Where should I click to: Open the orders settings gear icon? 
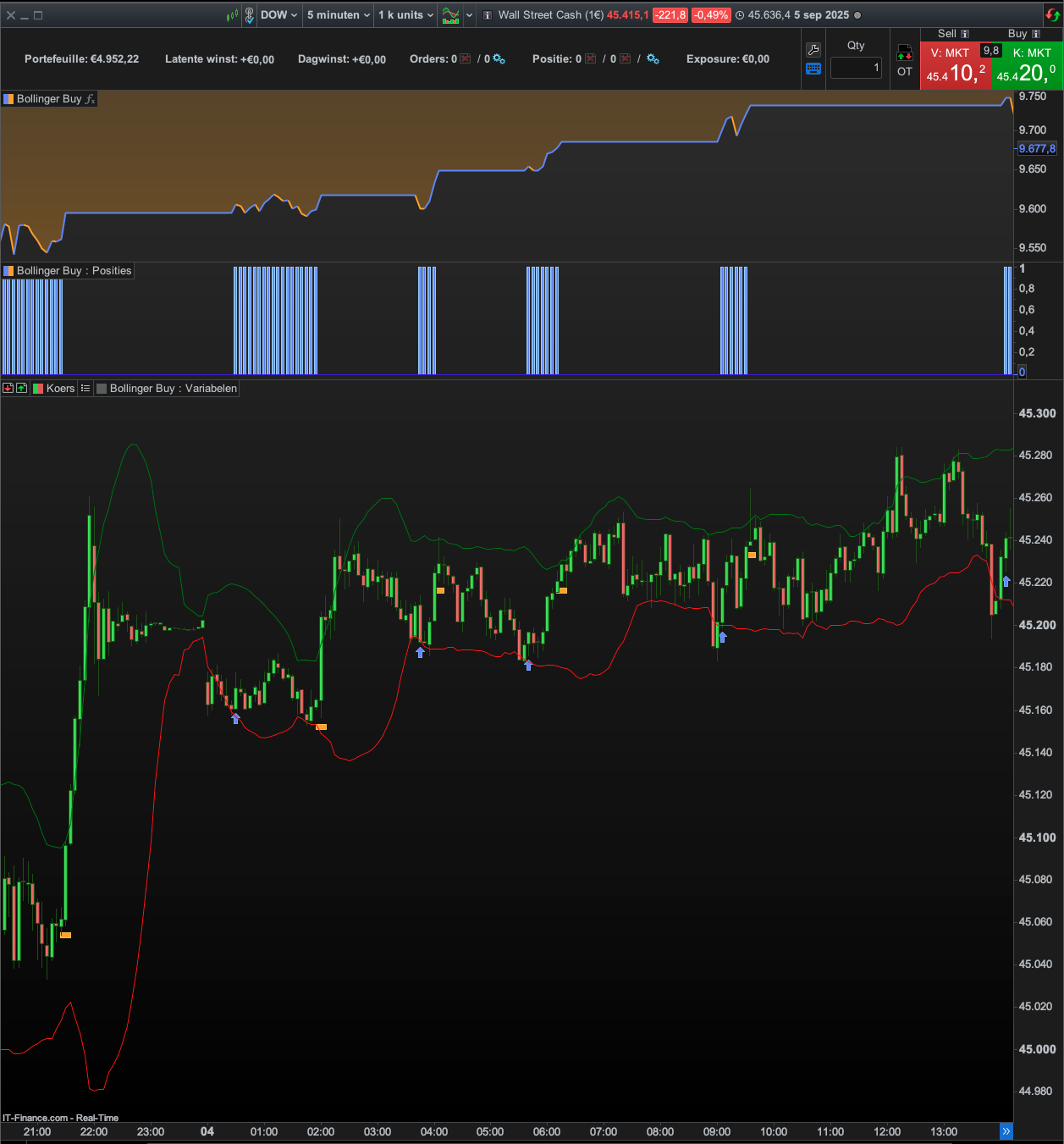point(499,59)
